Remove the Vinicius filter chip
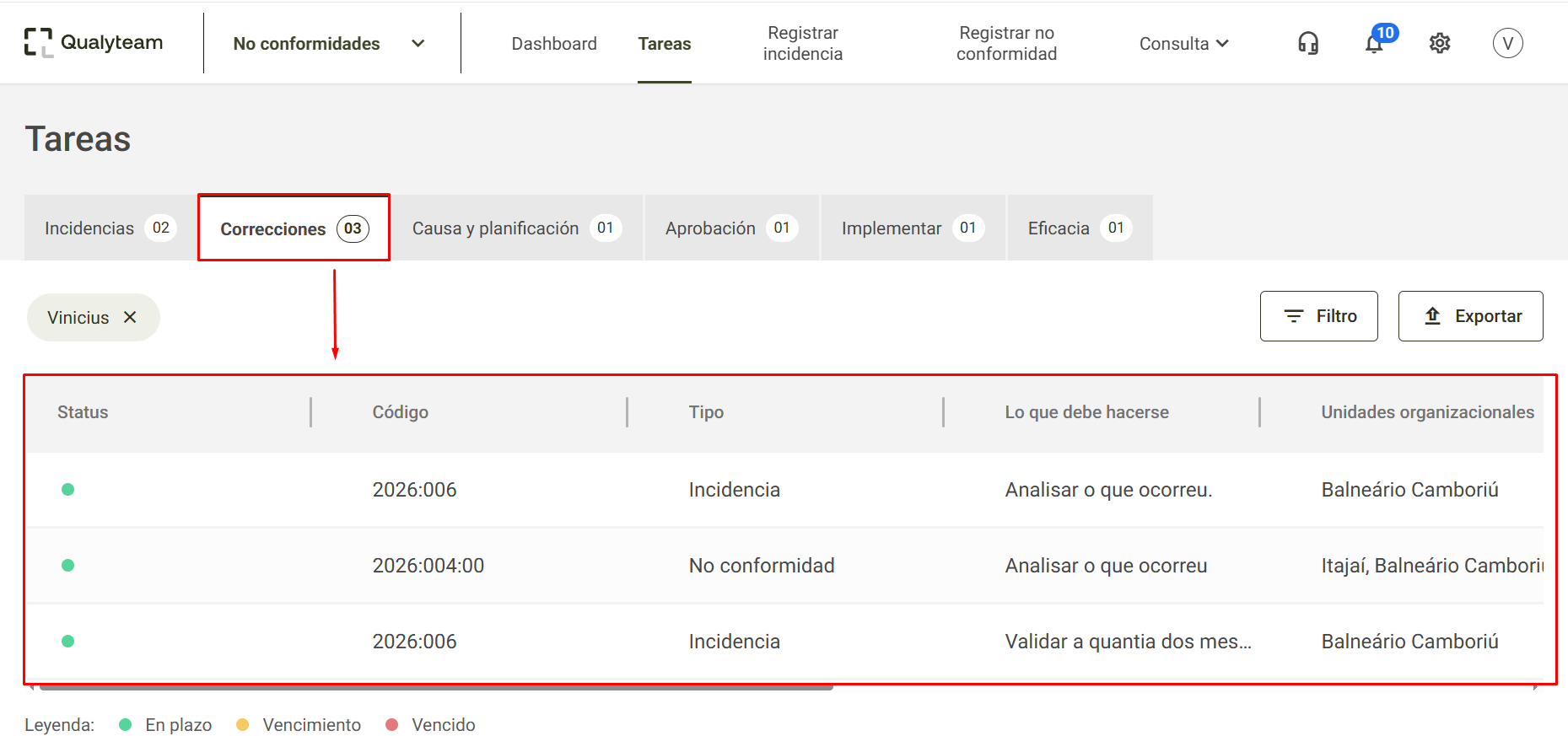Viewport: 1568px width, 736px height. (x=130, y=317)
